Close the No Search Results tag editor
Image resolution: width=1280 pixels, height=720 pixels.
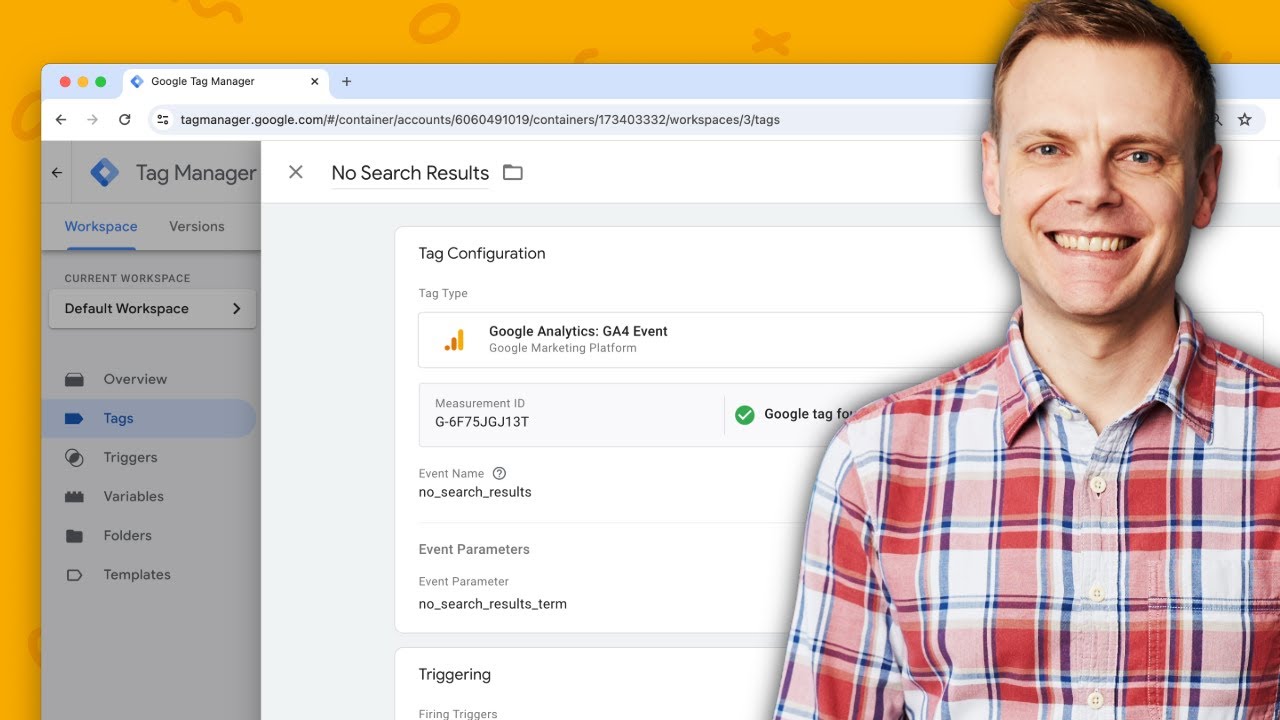(295, 172)
